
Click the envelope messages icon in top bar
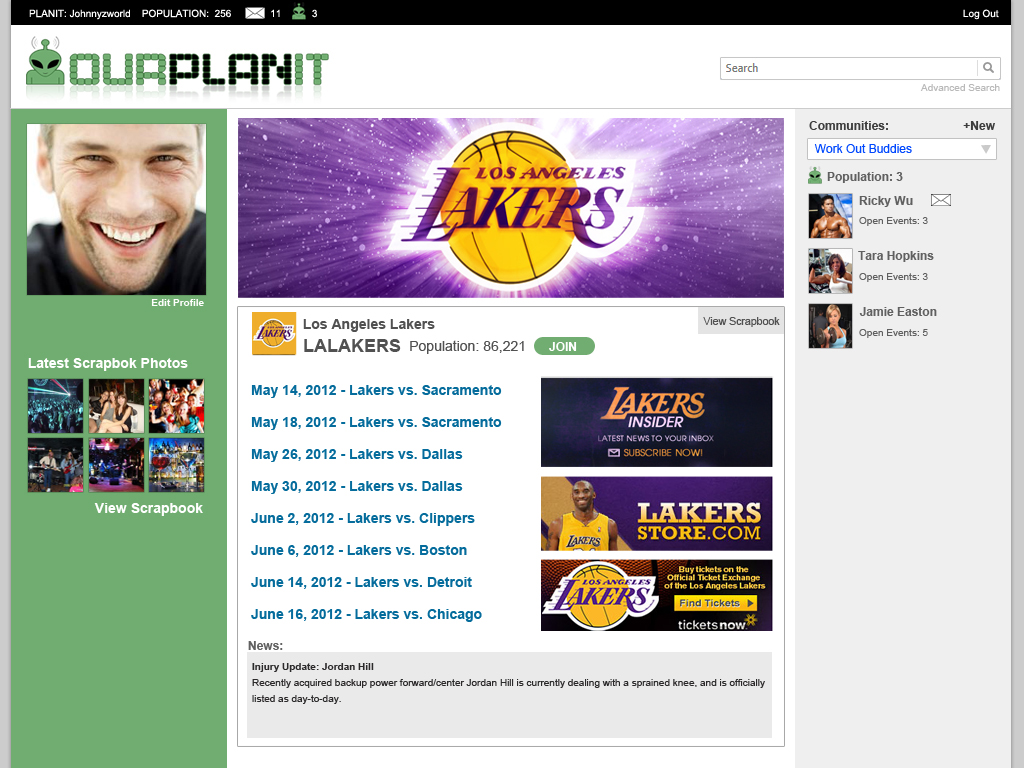(255, 13)
